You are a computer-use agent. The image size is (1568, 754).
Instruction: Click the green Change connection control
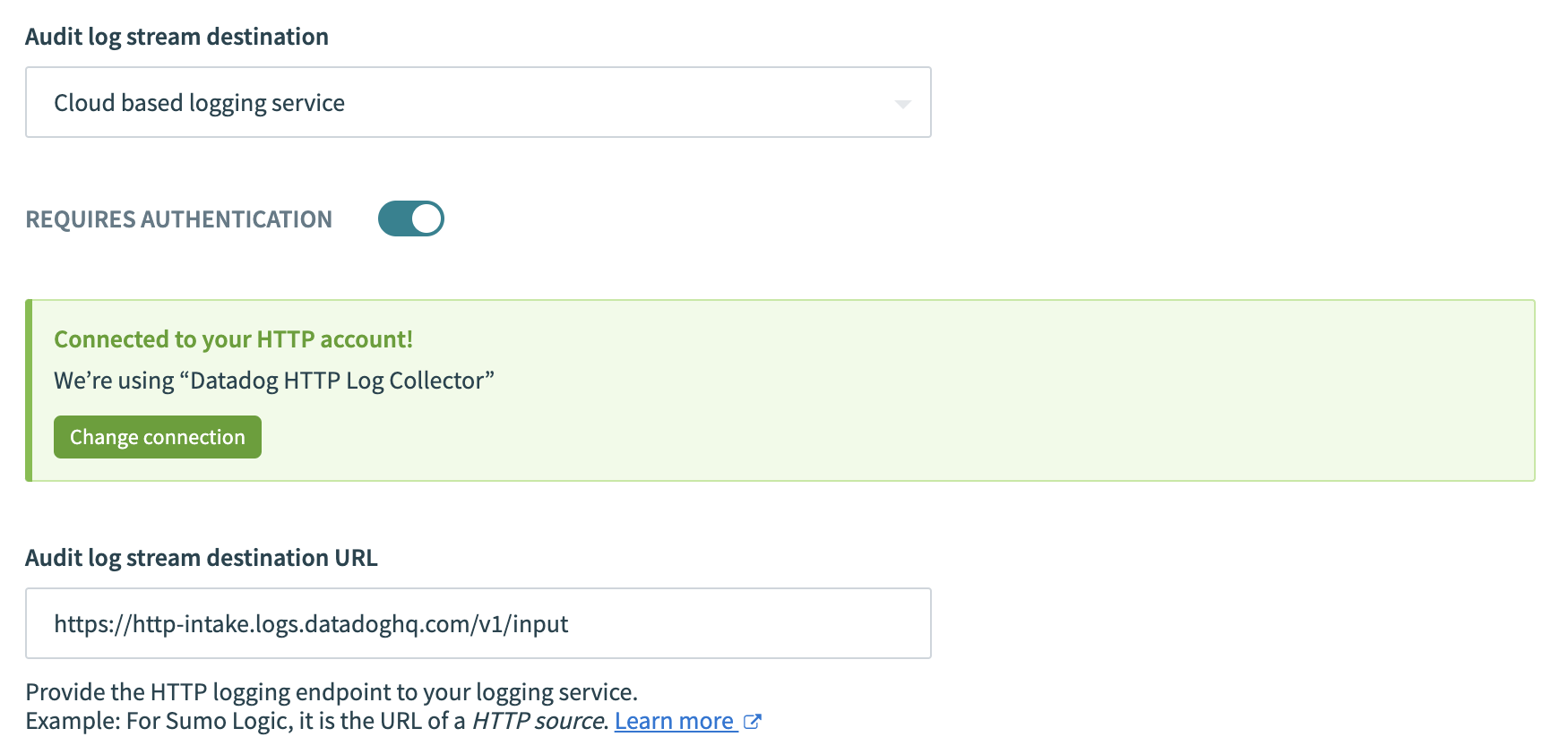click(x=157, y=437)
